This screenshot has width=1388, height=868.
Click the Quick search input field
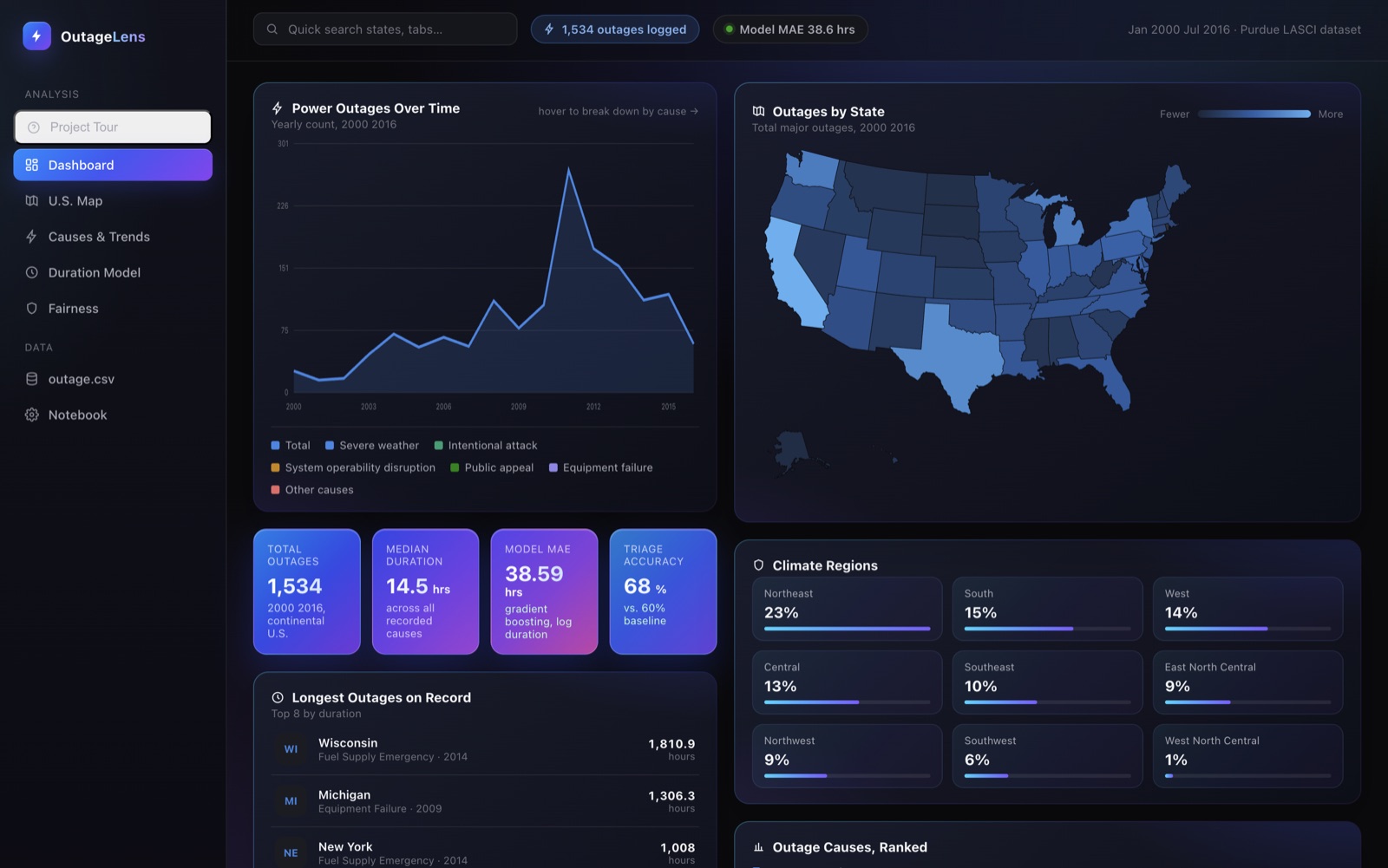[385, 29]
